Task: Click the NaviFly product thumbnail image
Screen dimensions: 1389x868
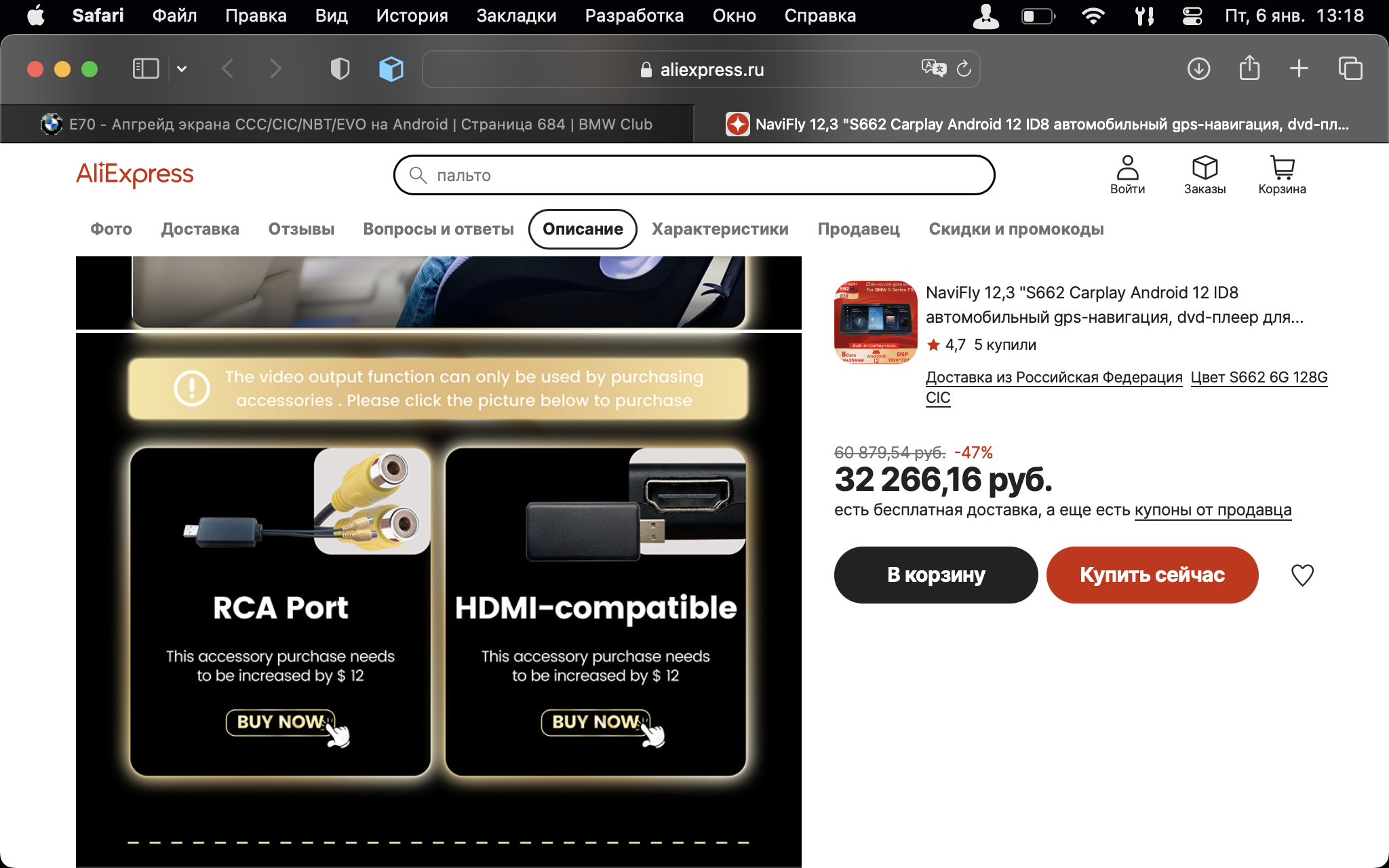Action: coord(876,323)
